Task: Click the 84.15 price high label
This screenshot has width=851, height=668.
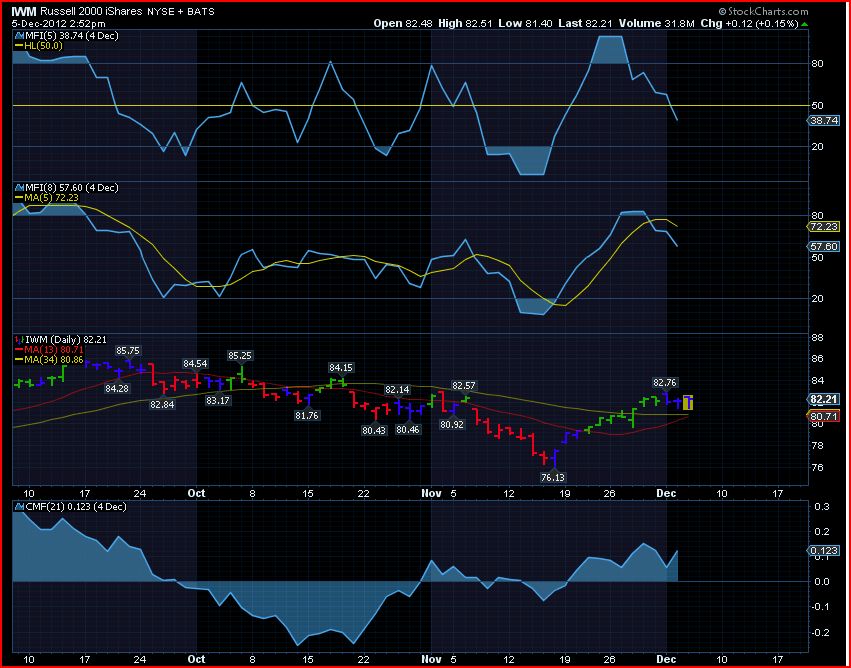Action: click(341, 367)
